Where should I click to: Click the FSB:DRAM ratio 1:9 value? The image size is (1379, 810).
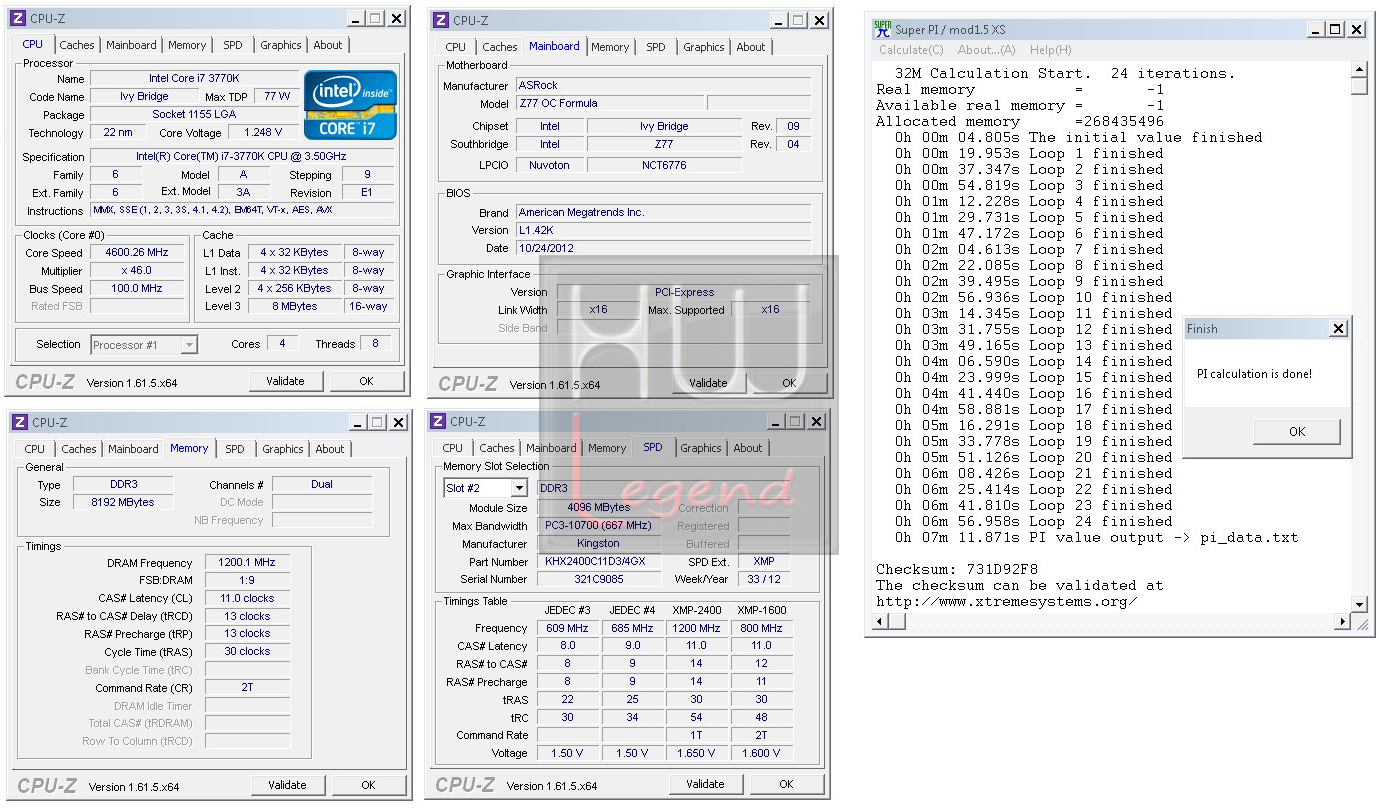point(247,580)
